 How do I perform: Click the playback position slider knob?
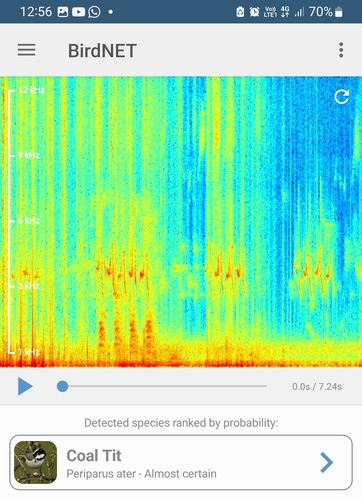point(62,386)
